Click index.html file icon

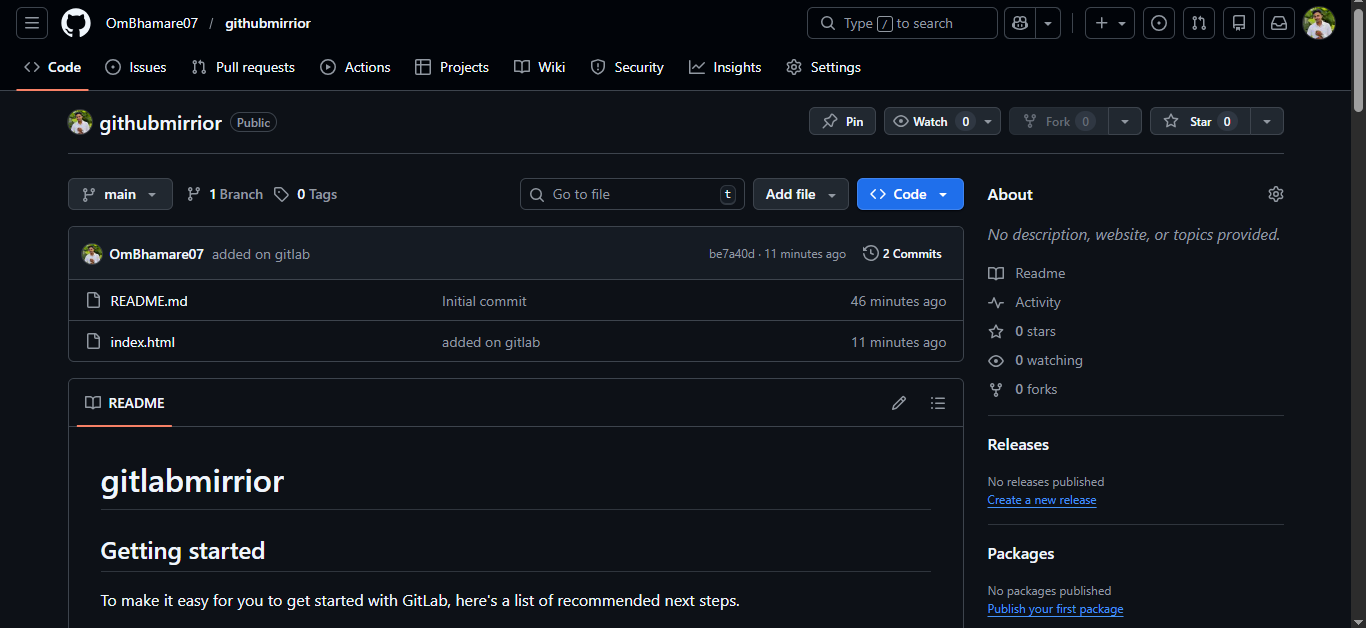pyautogui.click(x=94, y=342)
